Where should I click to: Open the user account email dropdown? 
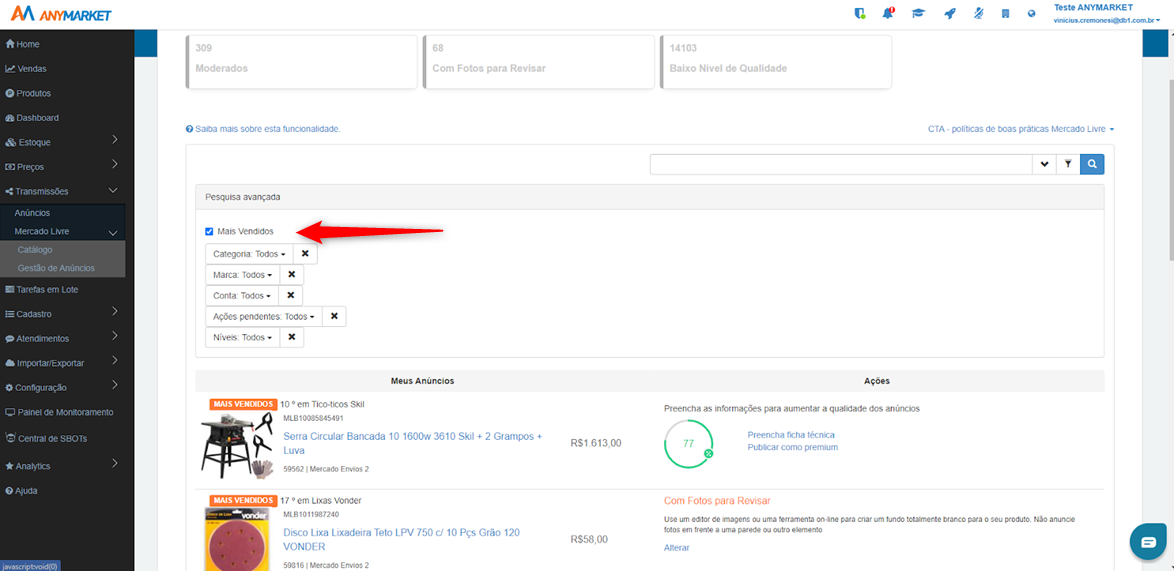1107,21
